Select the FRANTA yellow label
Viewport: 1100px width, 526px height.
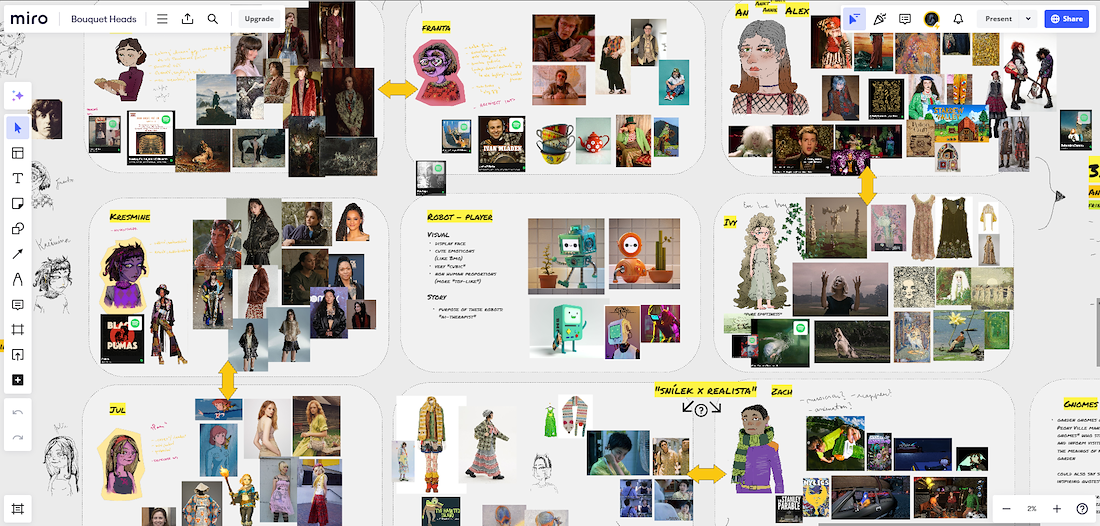click(x=436, y=28)
